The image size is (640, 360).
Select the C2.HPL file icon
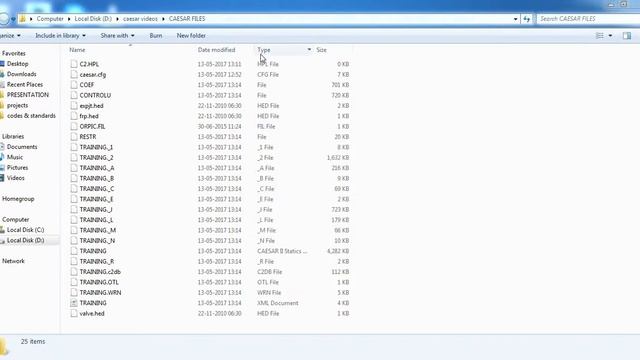pyautogui.click(x=74, y=64)
